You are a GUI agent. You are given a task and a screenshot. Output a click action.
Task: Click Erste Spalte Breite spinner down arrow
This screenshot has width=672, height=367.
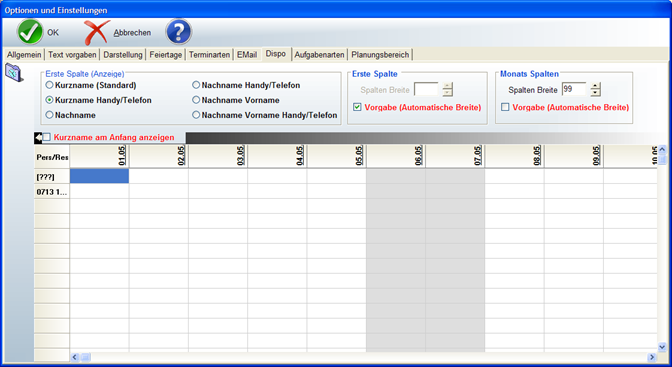[447, 93]
